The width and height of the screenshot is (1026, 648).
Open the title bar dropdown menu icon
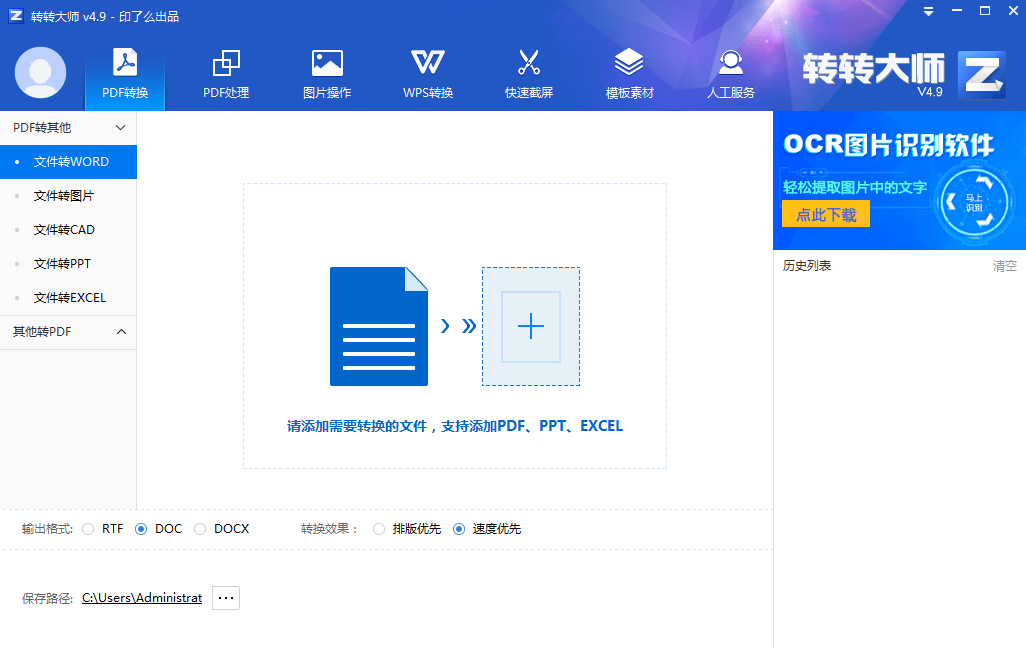[x=929, y=12]
